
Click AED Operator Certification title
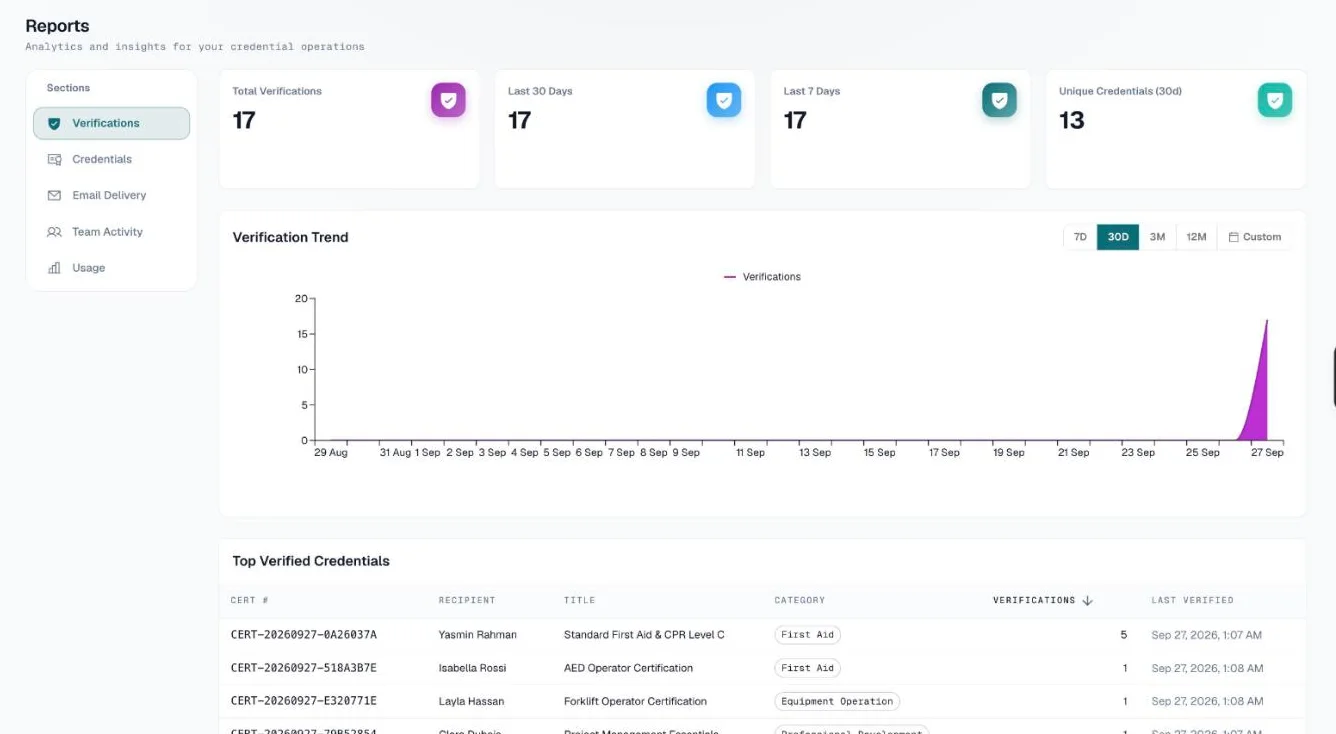coord(628,668)
